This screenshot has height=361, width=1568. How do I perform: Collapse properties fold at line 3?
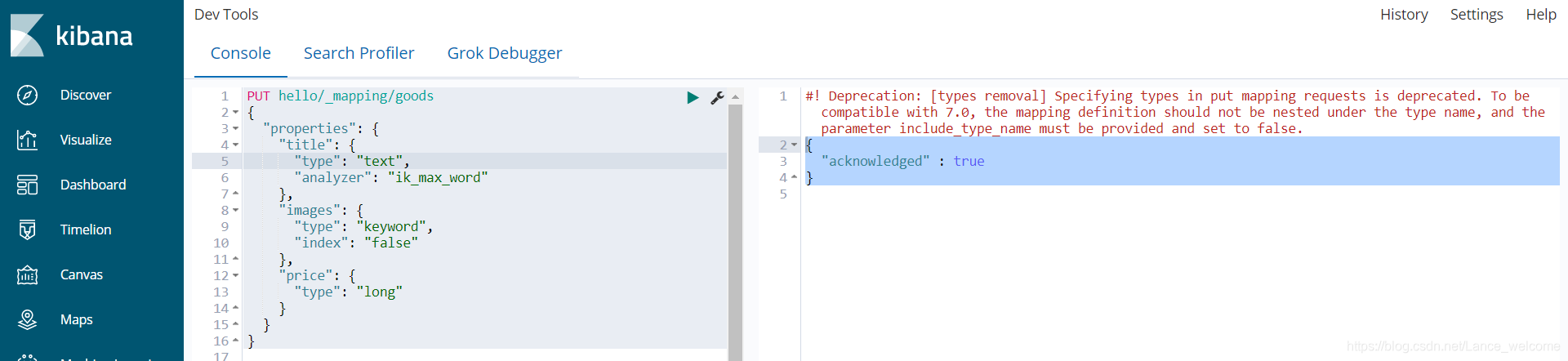236,129
